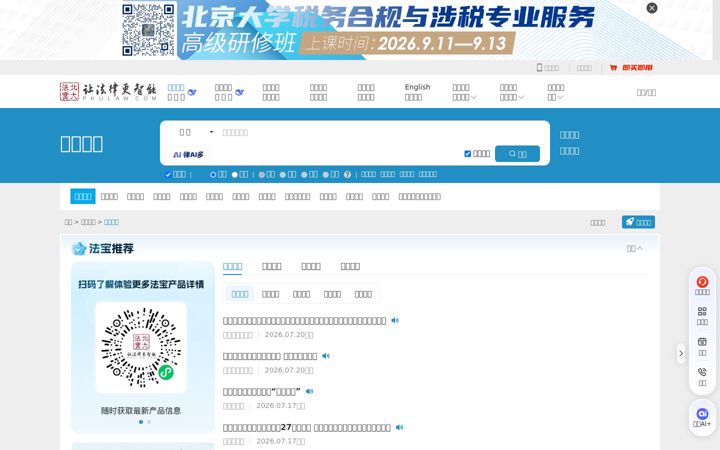Viewport: 720px width, 450px height.
Task: Select the highlighted blue sub-tab pill
Action: click(x=240, y=294)
